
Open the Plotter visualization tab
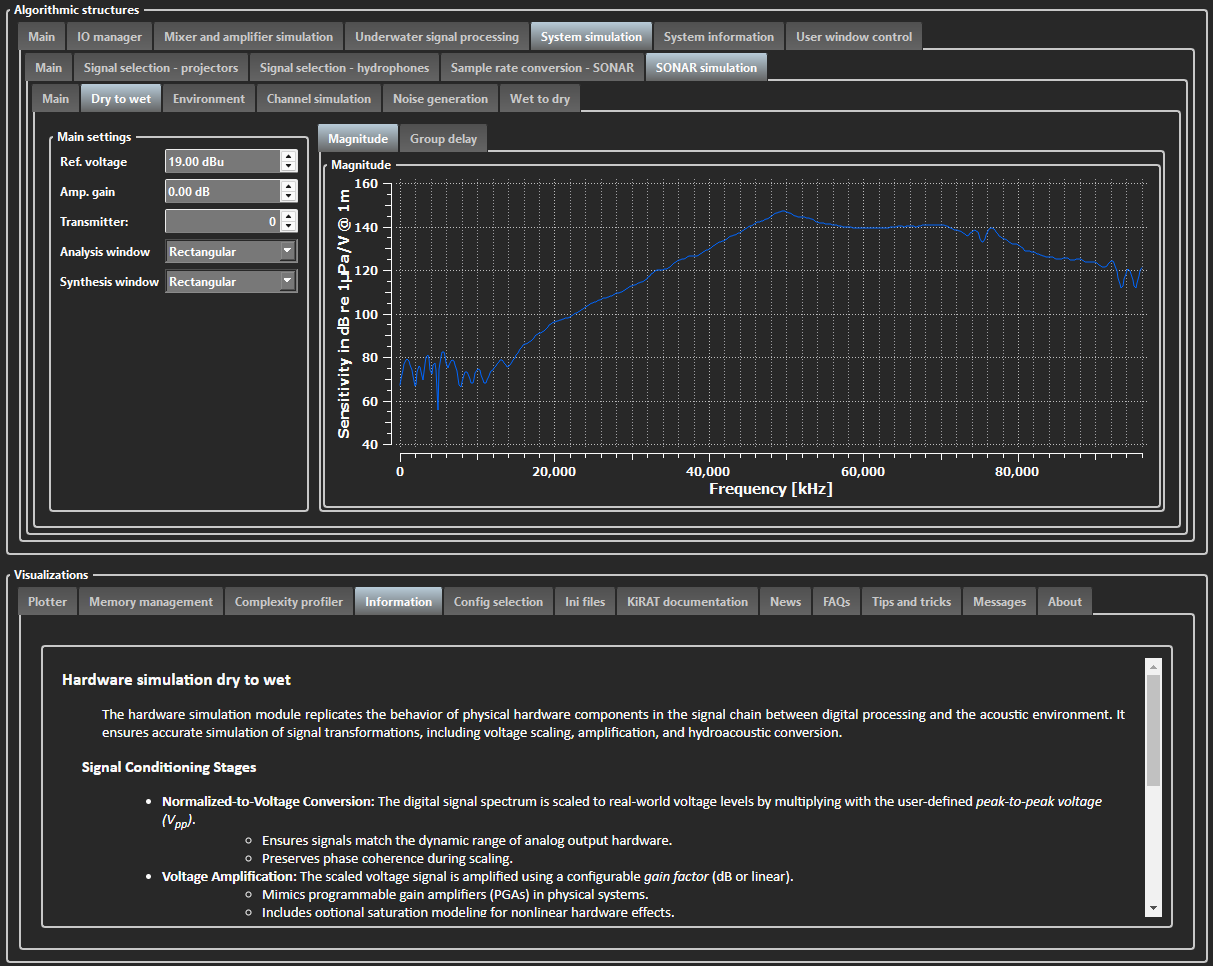tap(48, 602)
